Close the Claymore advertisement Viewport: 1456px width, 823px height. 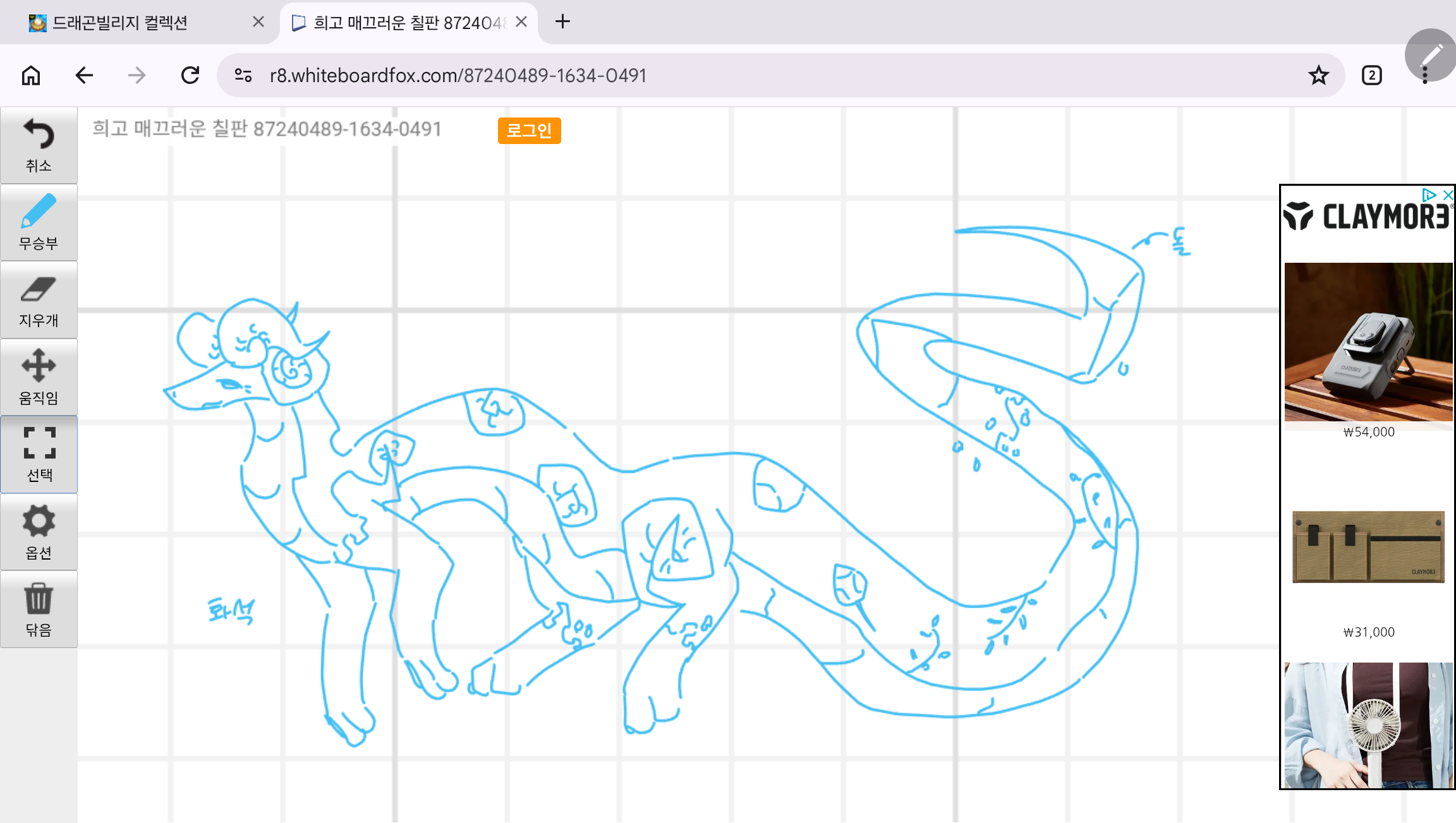[x=1448, y=195]
